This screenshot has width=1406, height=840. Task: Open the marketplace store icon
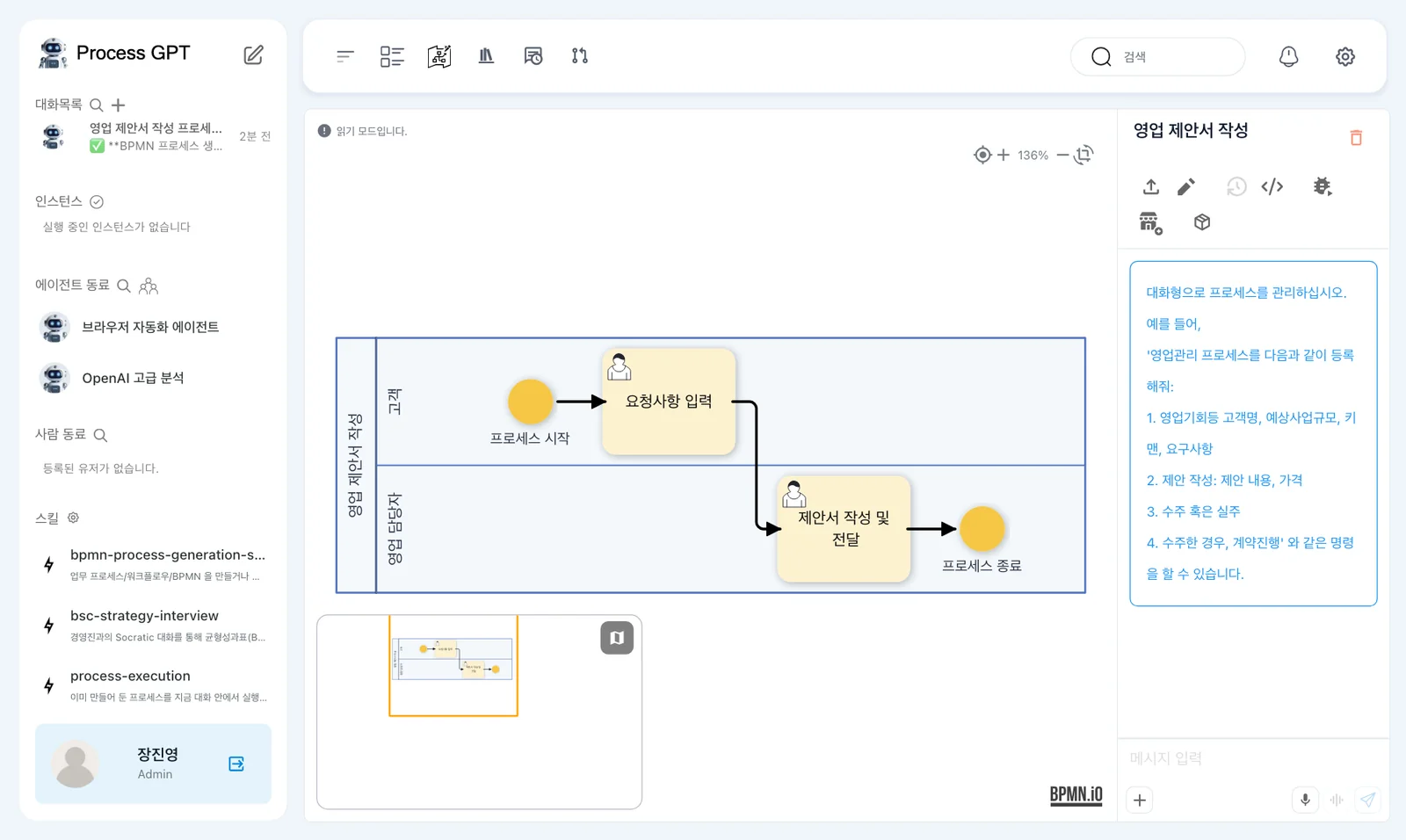[x=1150, y=223]
